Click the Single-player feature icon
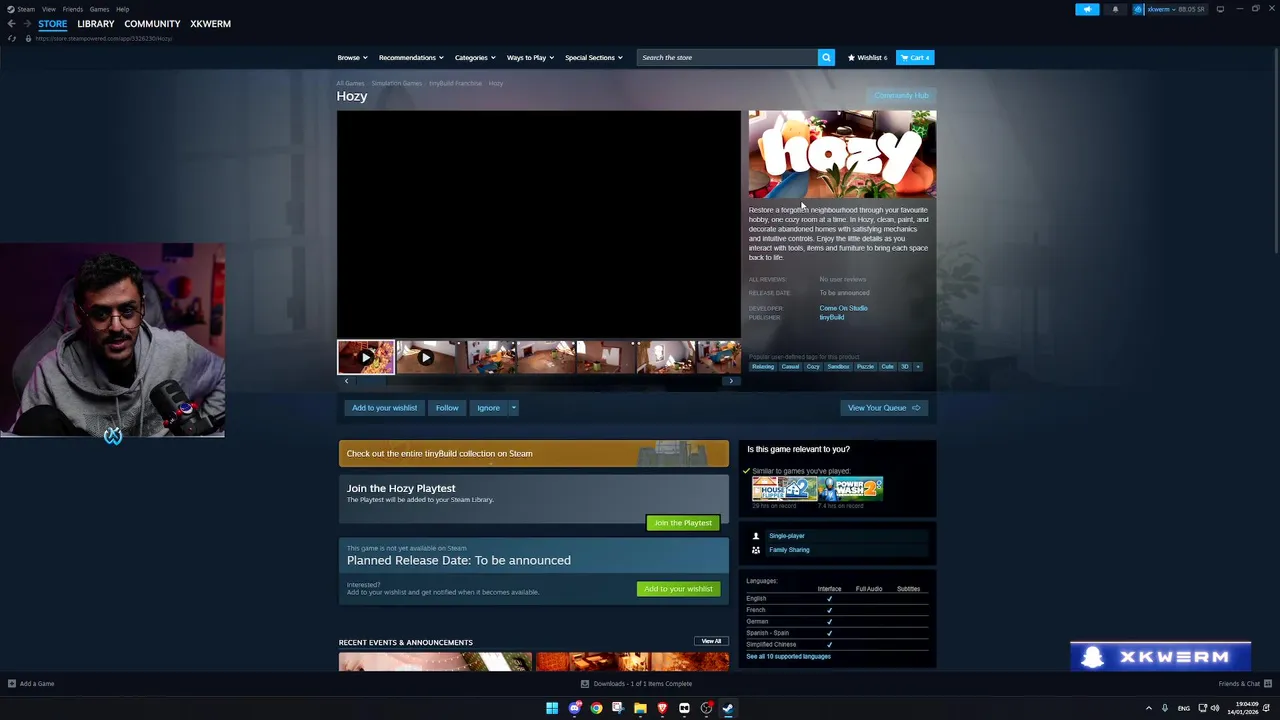1280x720 pixels. click(756, 536)
